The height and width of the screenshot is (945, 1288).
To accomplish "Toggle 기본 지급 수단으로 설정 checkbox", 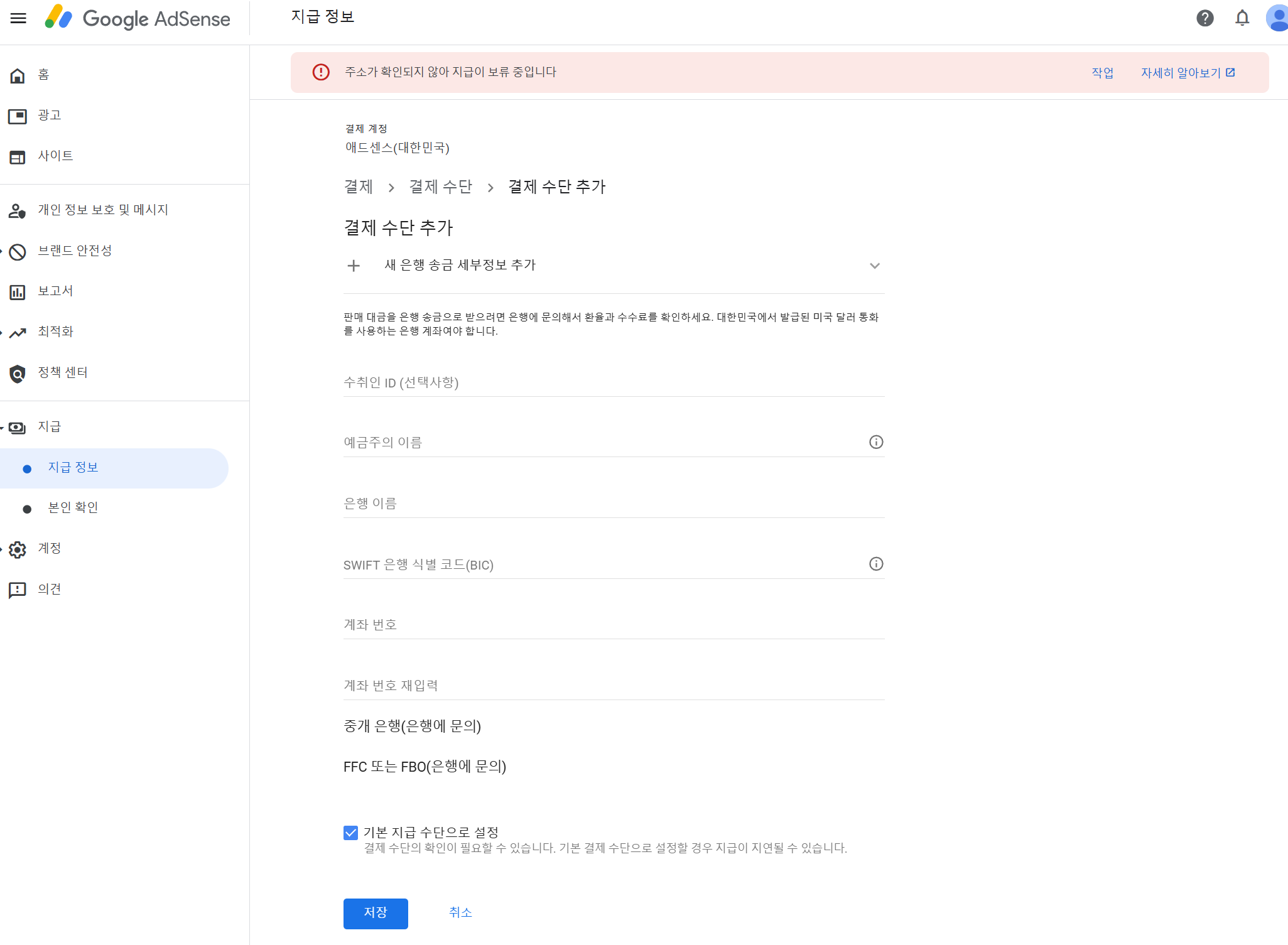I will pyautogui.click(x=350, y=833).
